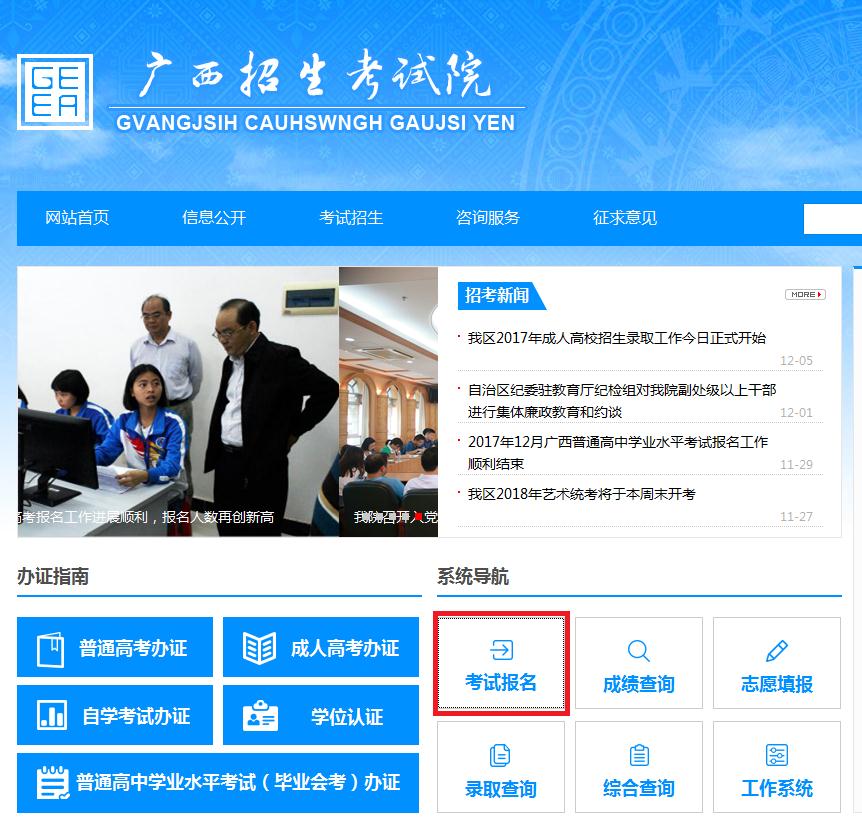Click the search input field in navigation bar
This screenshot has height=823, width=862.
pos(832,219)
